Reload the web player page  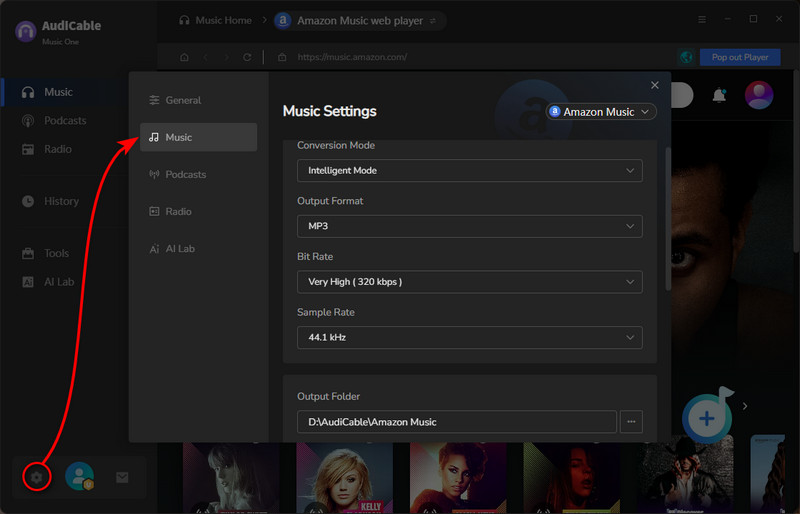pyautogui.click(x=247, y=57)
